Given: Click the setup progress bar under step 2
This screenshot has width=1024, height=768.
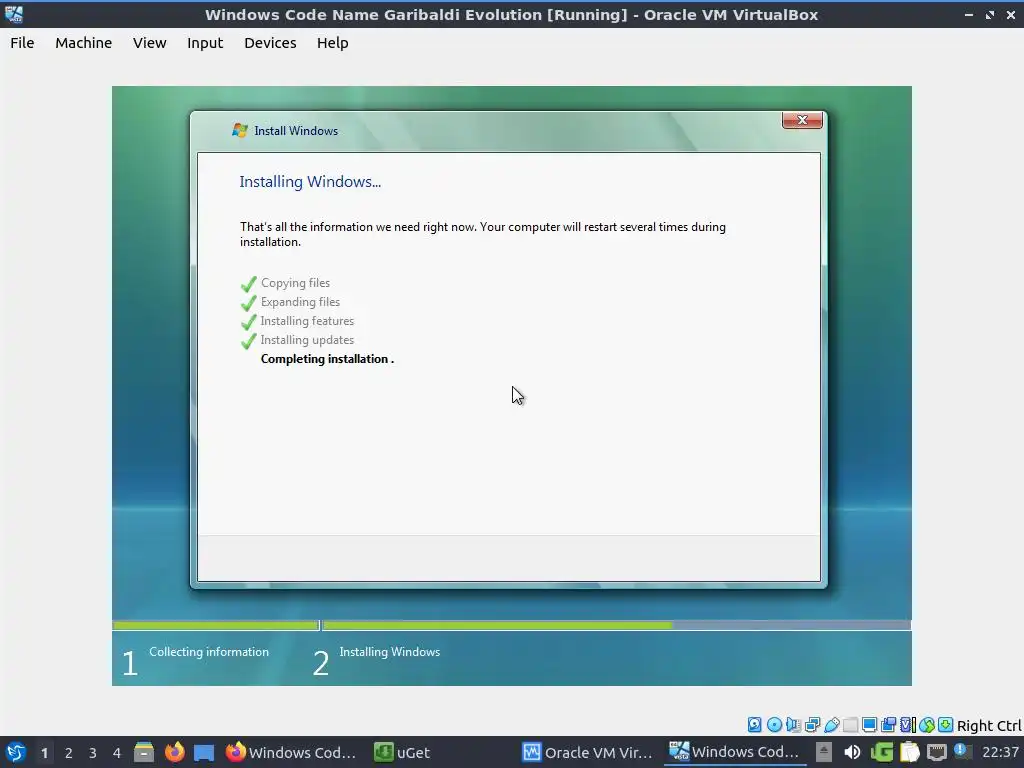Looking at the screenshot, I should pyautogui.click(x=616, y=626).
